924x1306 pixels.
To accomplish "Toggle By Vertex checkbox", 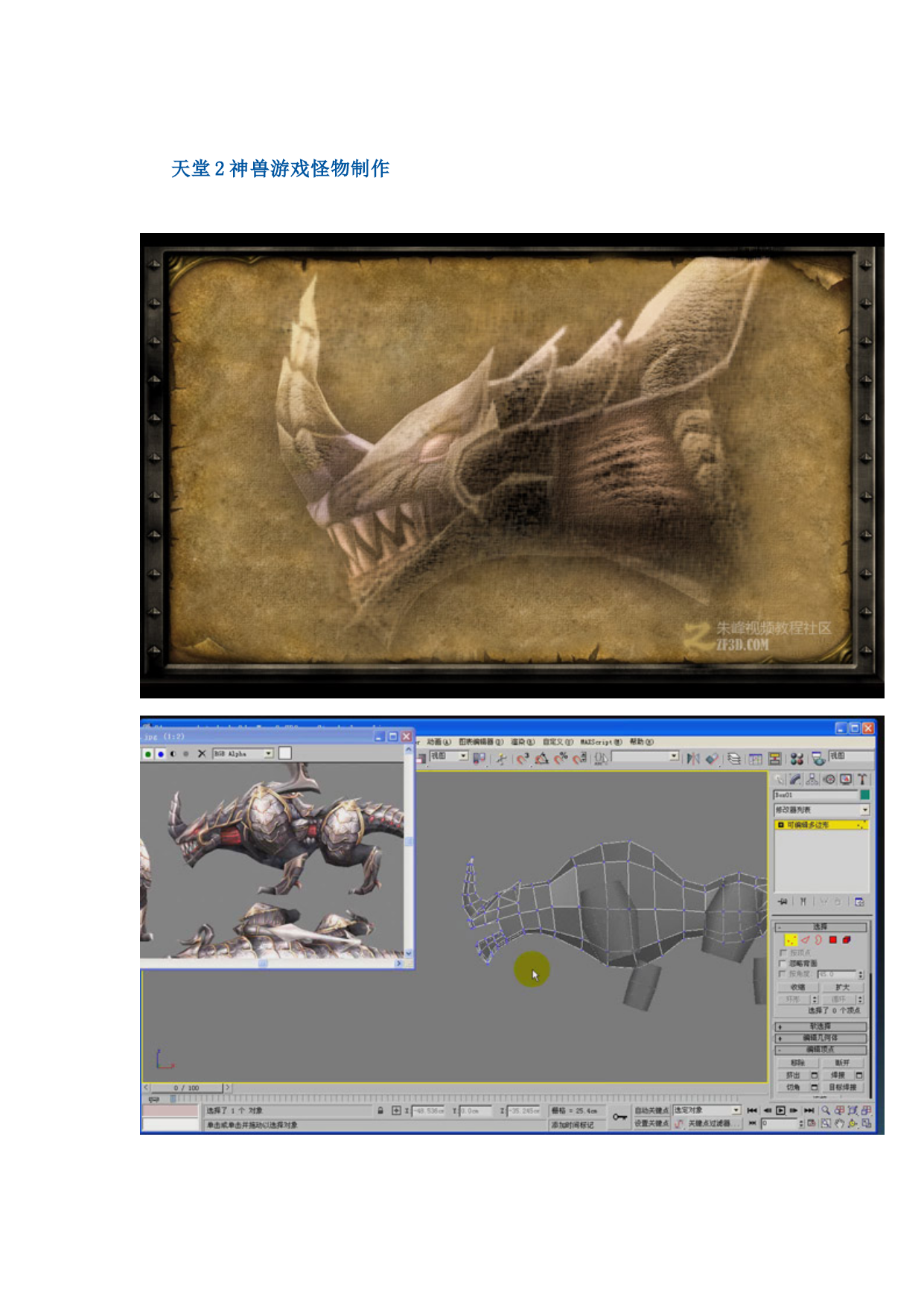I will tap(783, 952).
